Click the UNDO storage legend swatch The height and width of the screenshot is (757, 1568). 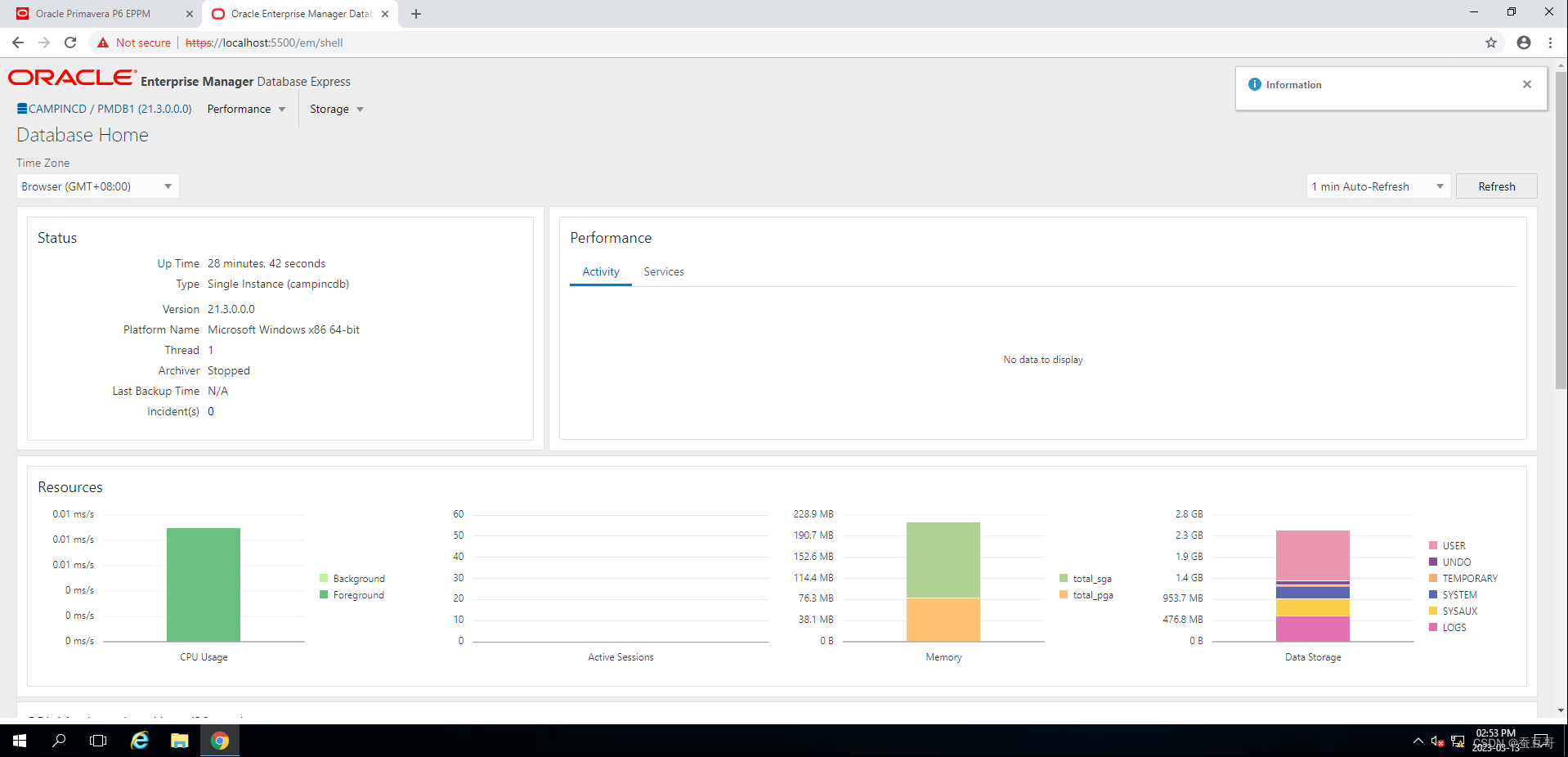click(x=1433, y=562)
